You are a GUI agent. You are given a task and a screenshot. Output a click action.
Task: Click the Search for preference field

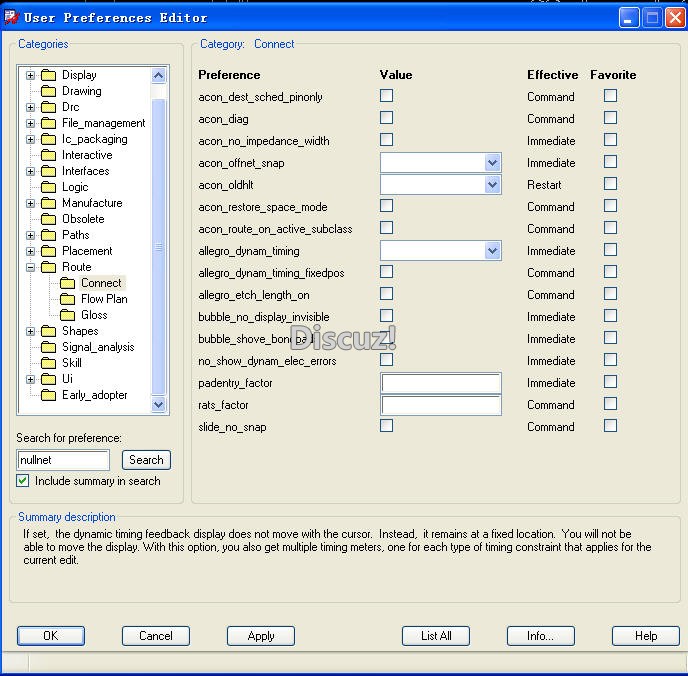tap(63, 460)
